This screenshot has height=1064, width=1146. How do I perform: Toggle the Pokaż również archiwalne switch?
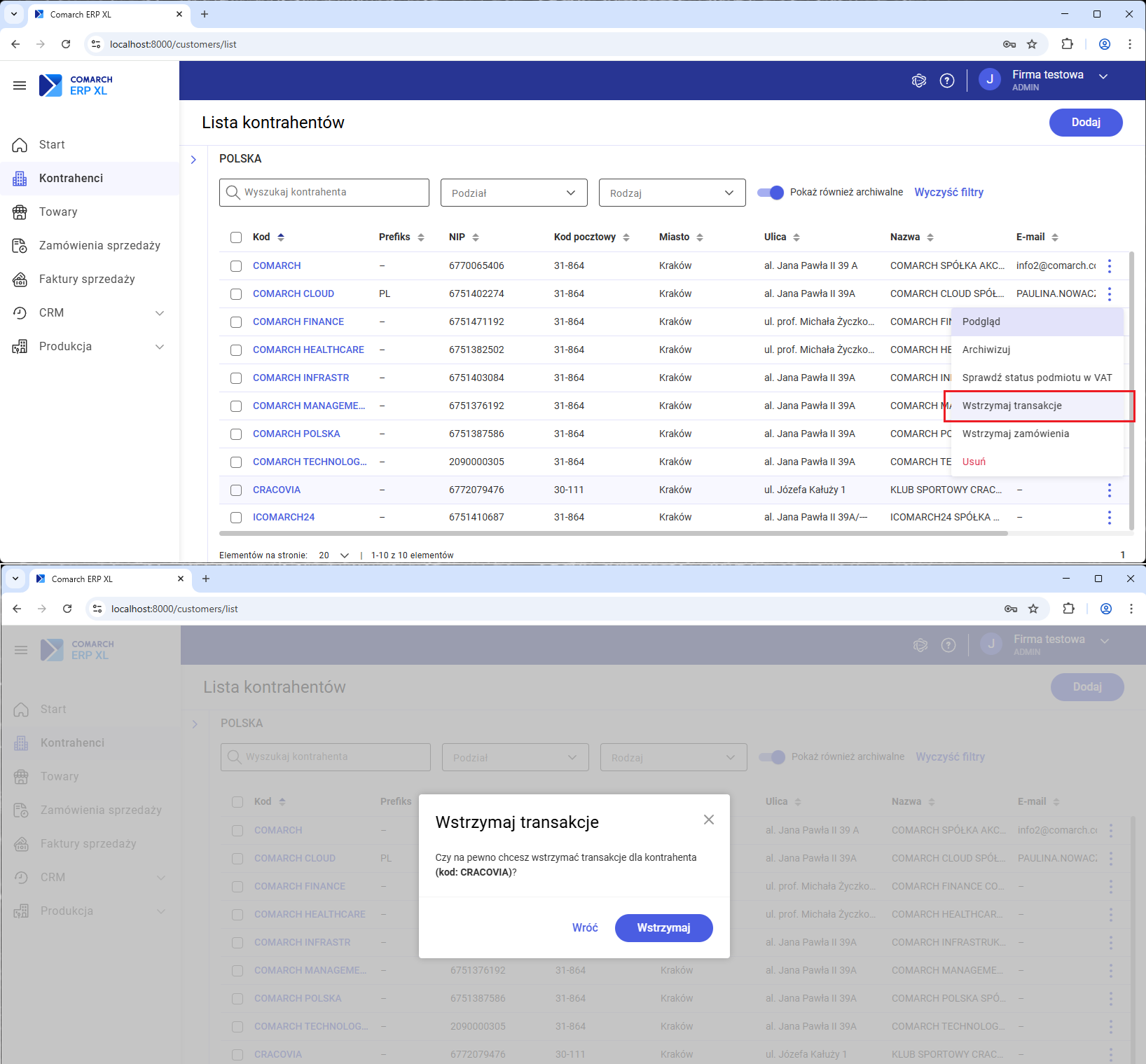pos(771,193)
